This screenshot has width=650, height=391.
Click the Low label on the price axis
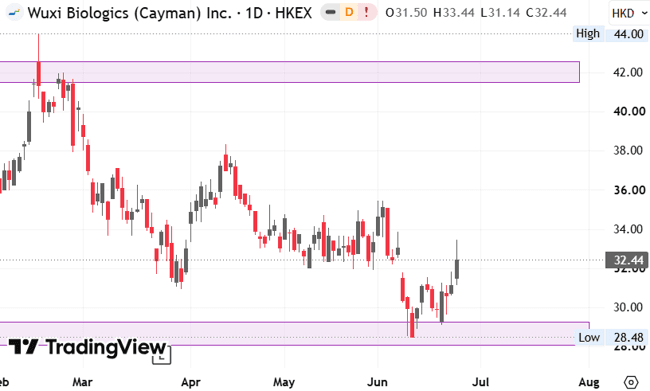(x=589, y=338)
